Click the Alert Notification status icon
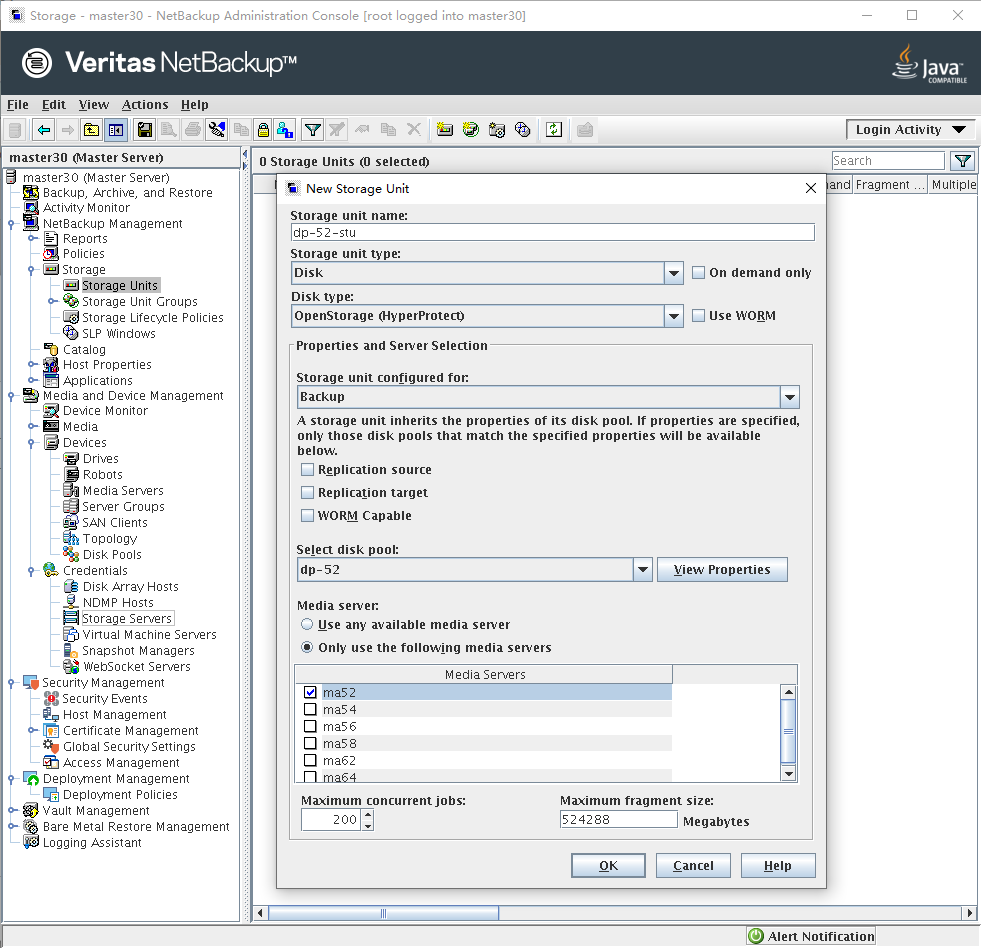This screenshot has width=981, height=948. coord(758,937)
